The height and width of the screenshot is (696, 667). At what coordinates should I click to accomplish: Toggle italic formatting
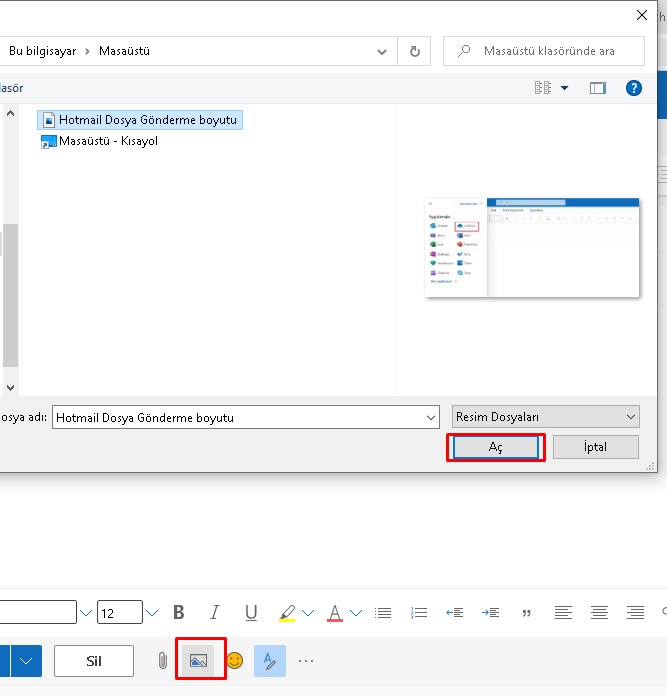tap(215, 612)
